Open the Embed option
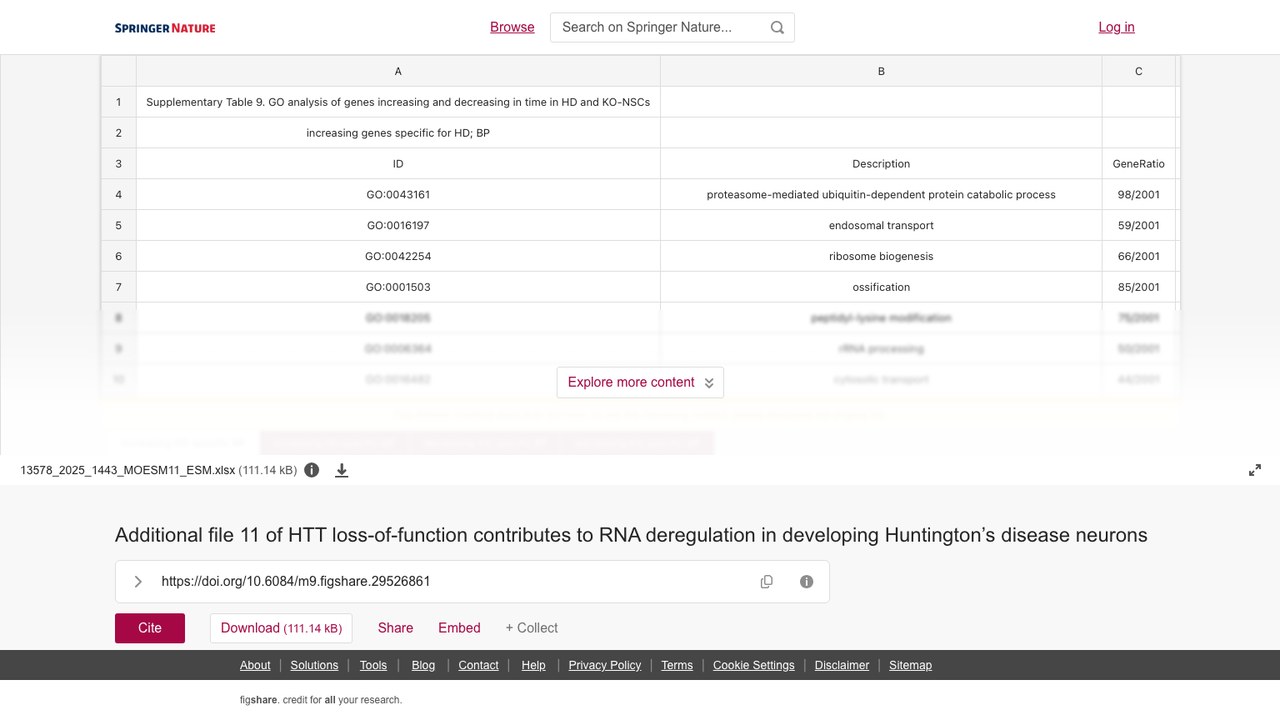Screen dimensions: 1280x720 [x=459, y=628]
